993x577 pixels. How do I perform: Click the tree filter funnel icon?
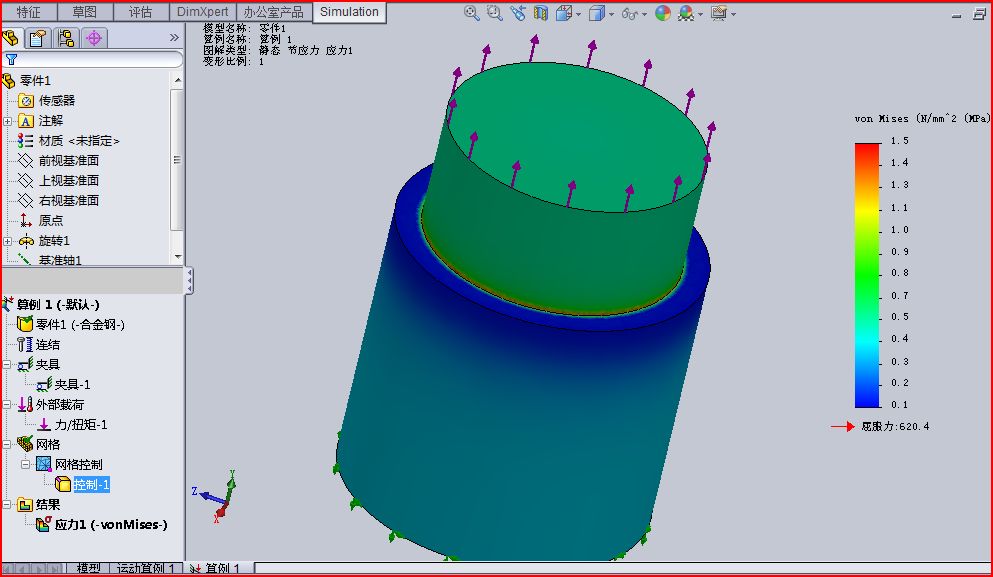pos(11,60)
